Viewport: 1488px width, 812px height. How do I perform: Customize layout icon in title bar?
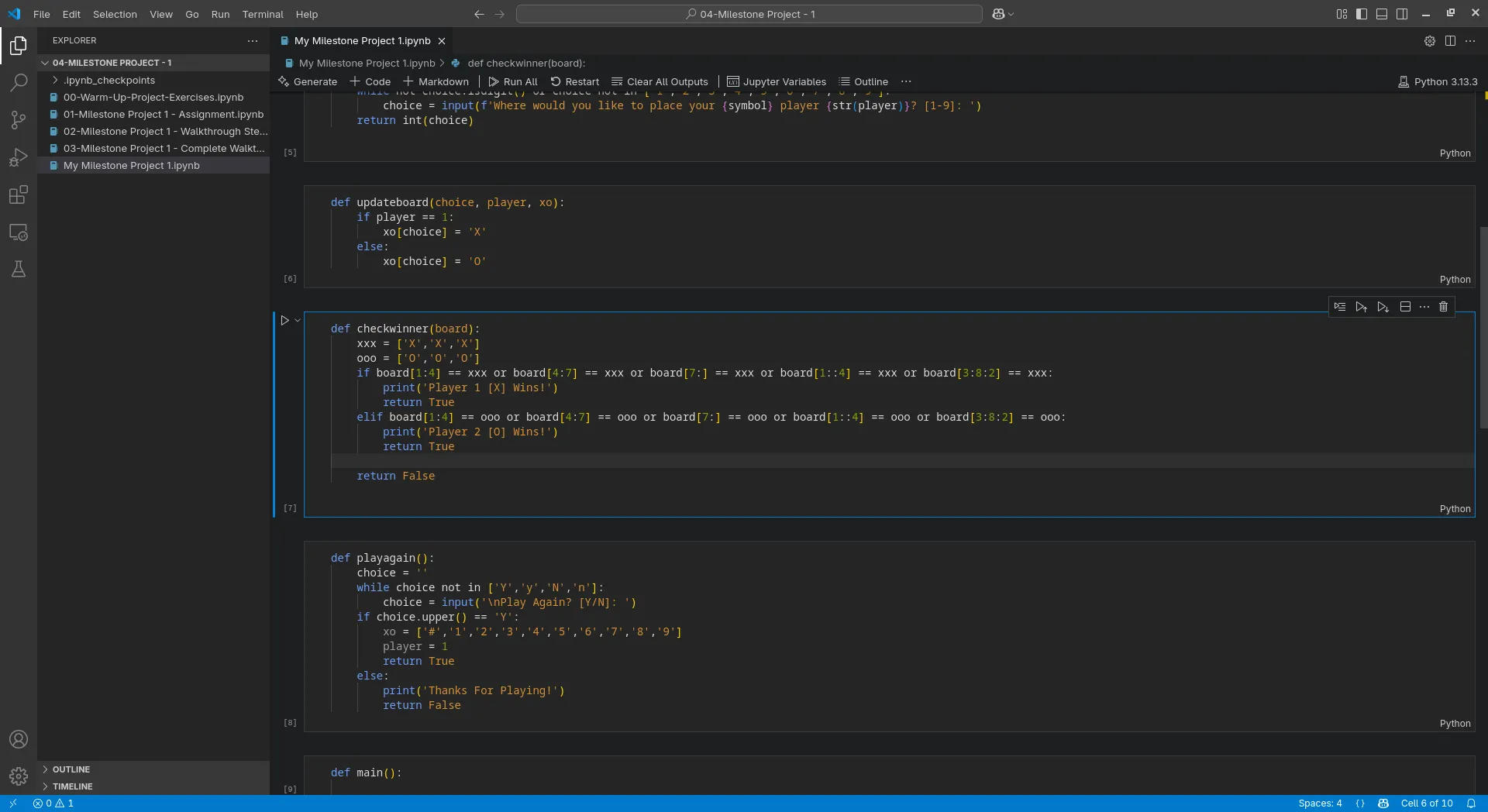(x=1342, y=14)
